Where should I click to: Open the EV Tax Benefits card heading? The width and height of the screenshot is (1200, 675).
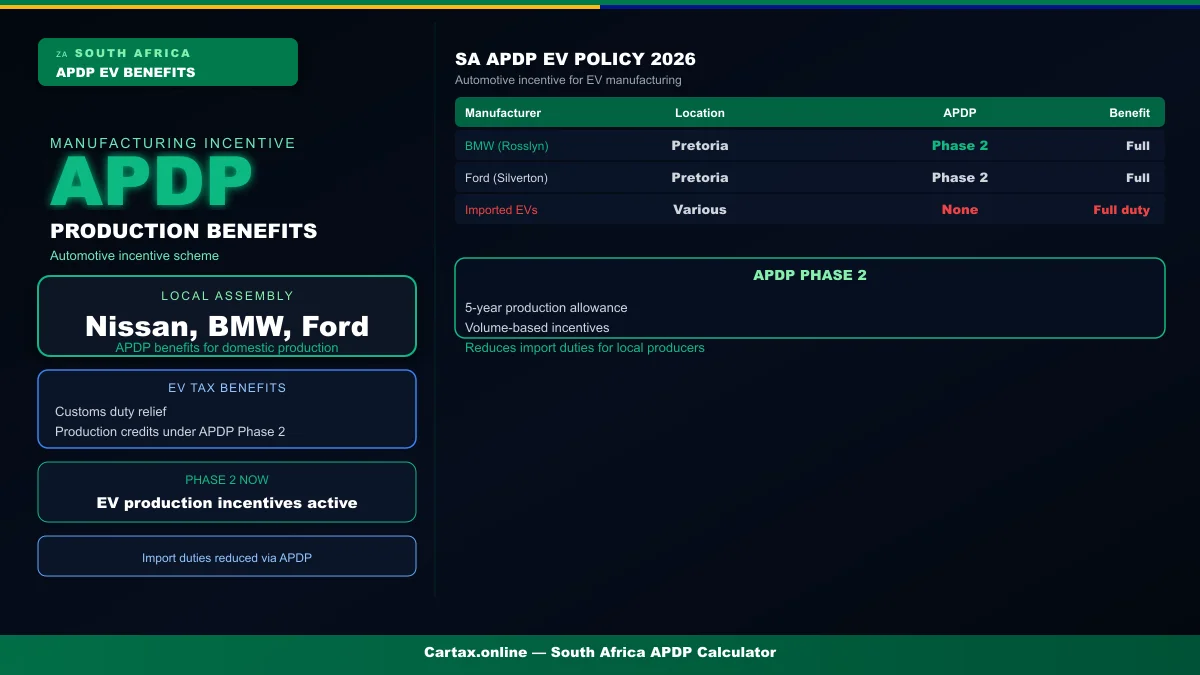point(227,388)
